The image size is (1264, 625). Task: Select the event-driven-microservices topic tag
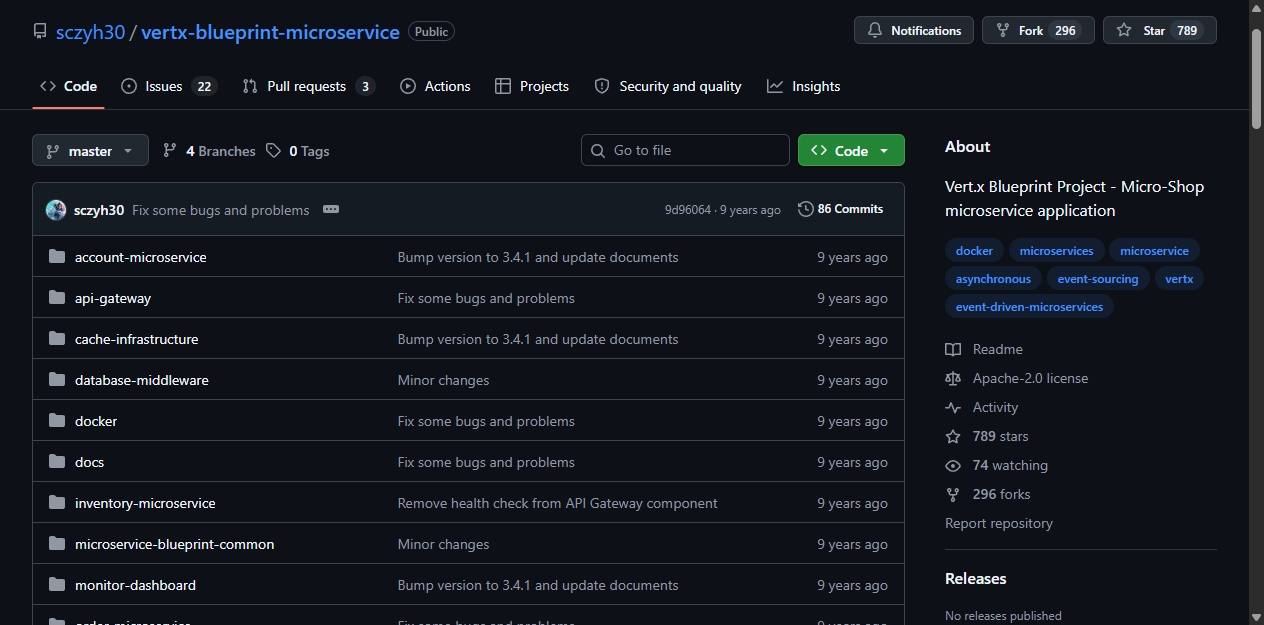[1029, 307]
